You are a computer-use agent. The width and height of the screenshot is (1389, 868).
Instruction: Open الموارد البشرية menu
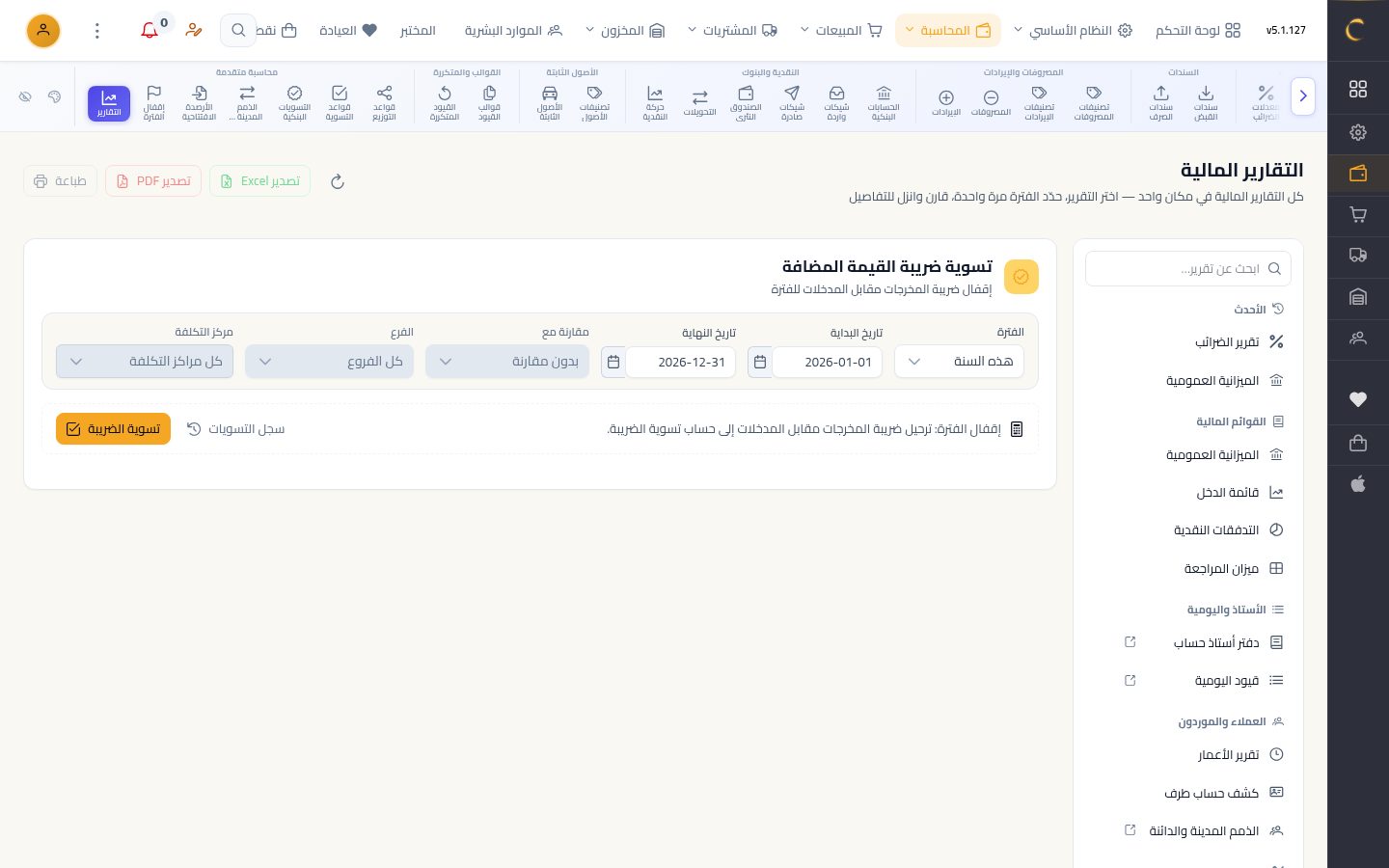(513, 31)
